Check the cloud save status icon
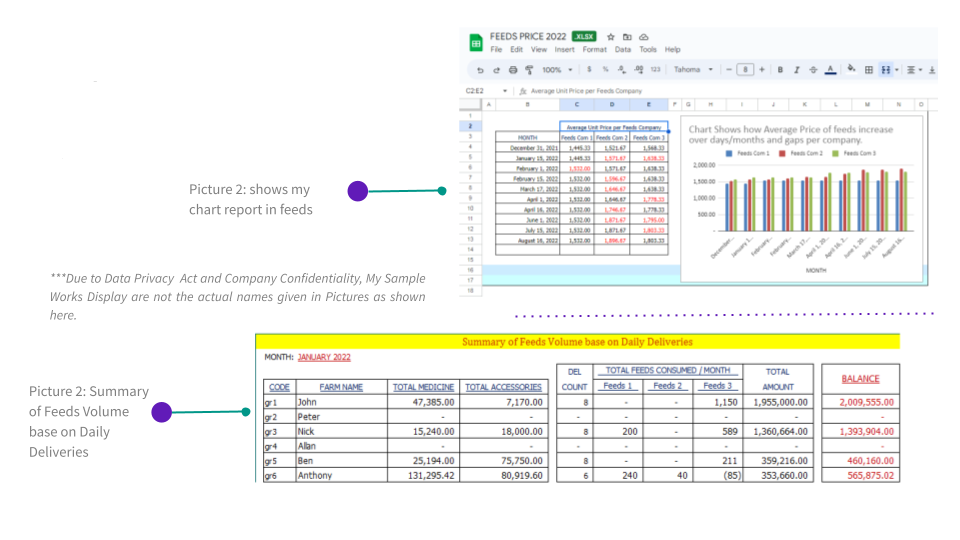 643,37
